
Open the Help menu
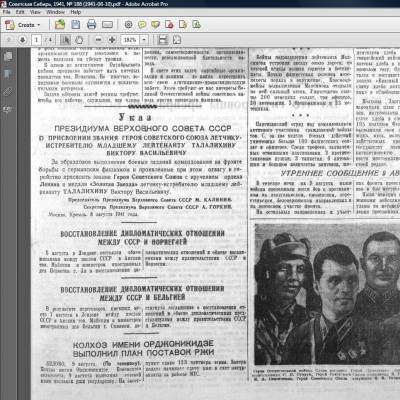point(76,12)
